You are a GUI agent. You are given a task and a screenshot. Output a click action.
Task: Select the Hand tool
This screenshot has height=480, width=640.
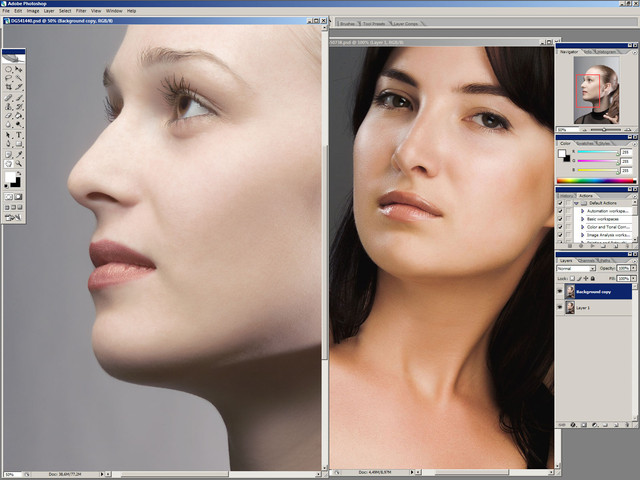(x=9, y=164)
